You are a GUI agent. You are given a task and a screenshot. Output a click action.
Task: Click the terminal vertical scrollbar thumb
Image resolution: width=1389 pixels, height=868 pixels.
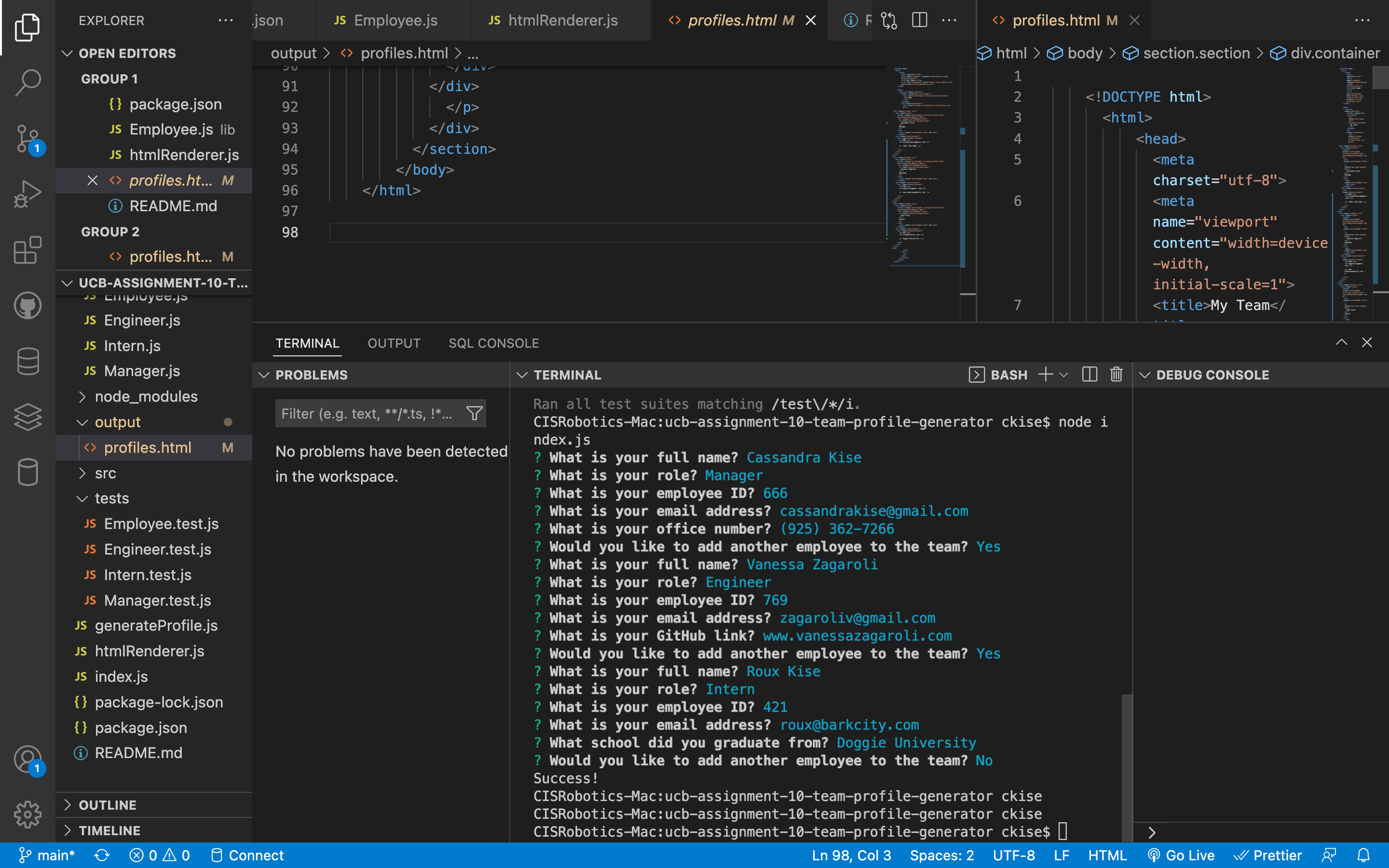(x=1127, y=768)
